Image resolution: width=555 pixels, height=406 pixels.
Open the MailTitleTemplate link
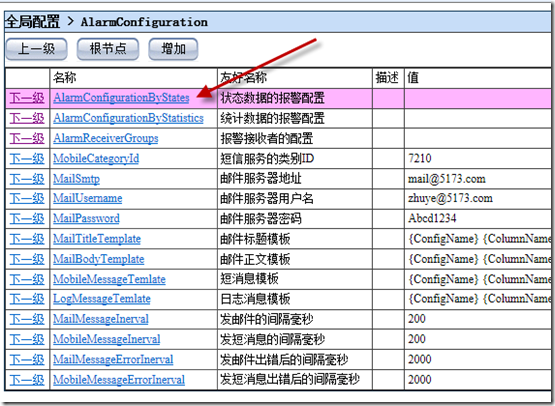coord(97,239)
